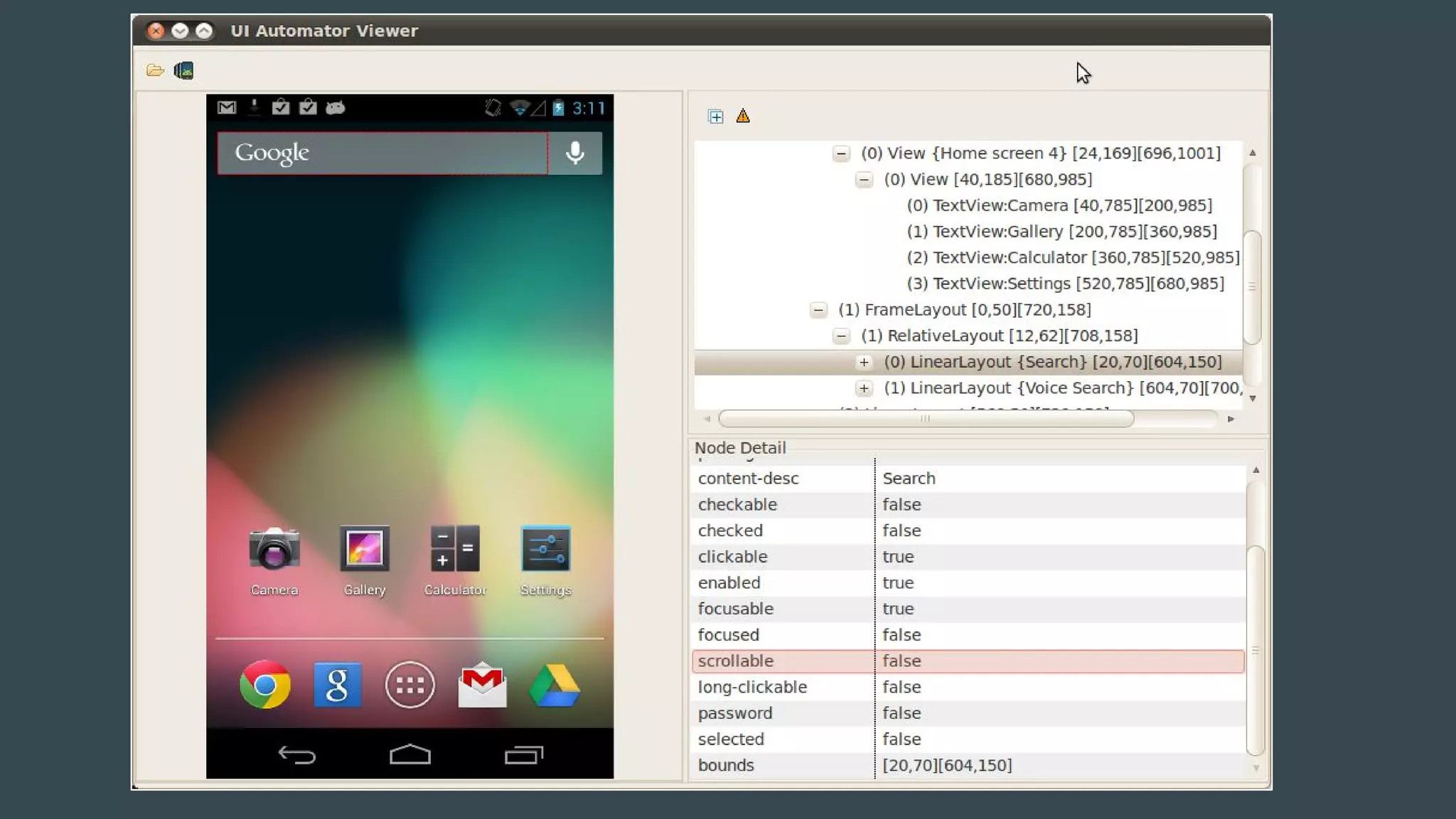Click the open folder toolbar icon
1456x819 pixels.
(155, 70)
